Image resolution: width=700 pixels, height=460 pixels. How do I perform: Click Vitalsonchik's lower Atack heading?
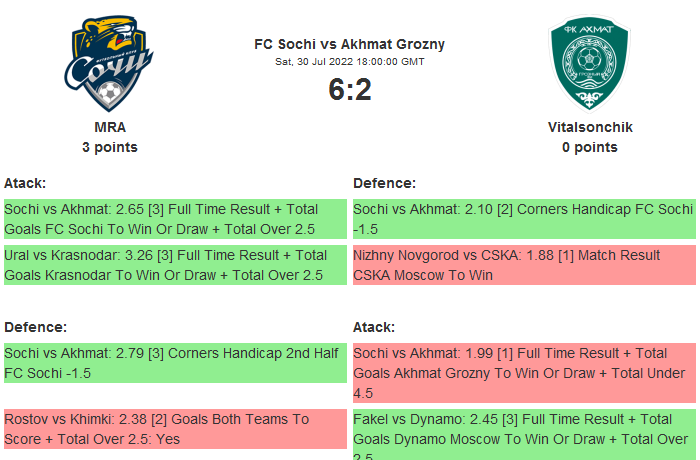coord(374,327)
